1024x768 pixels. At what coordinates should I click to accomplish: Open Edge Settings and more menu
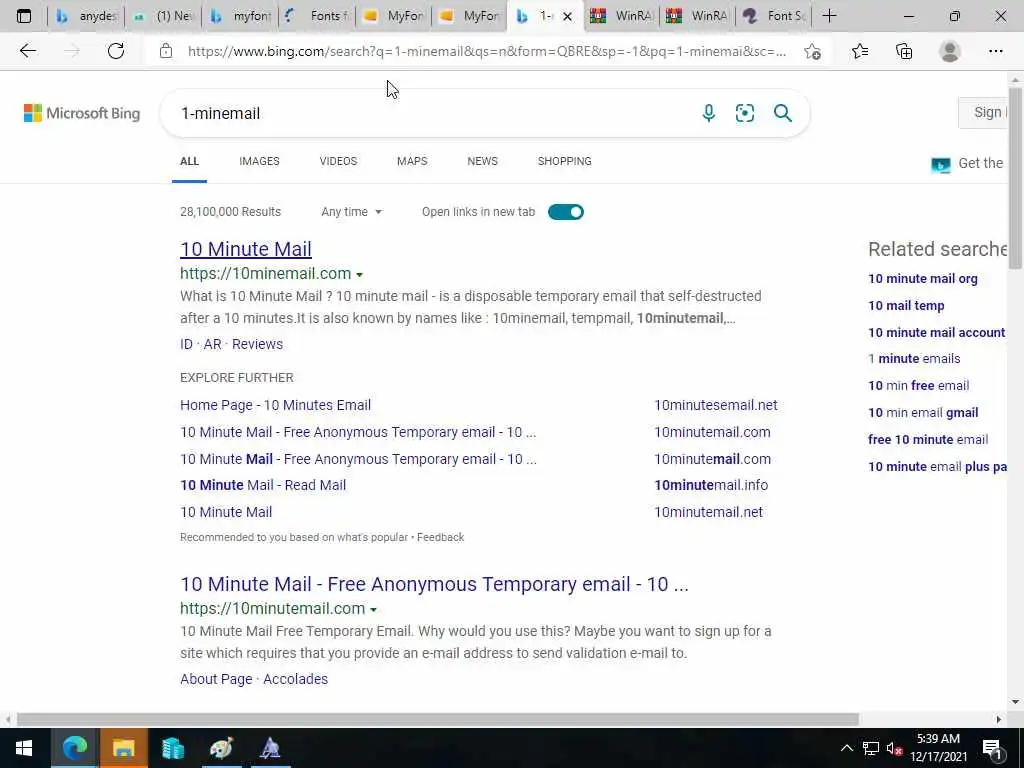tap(995, 51)
